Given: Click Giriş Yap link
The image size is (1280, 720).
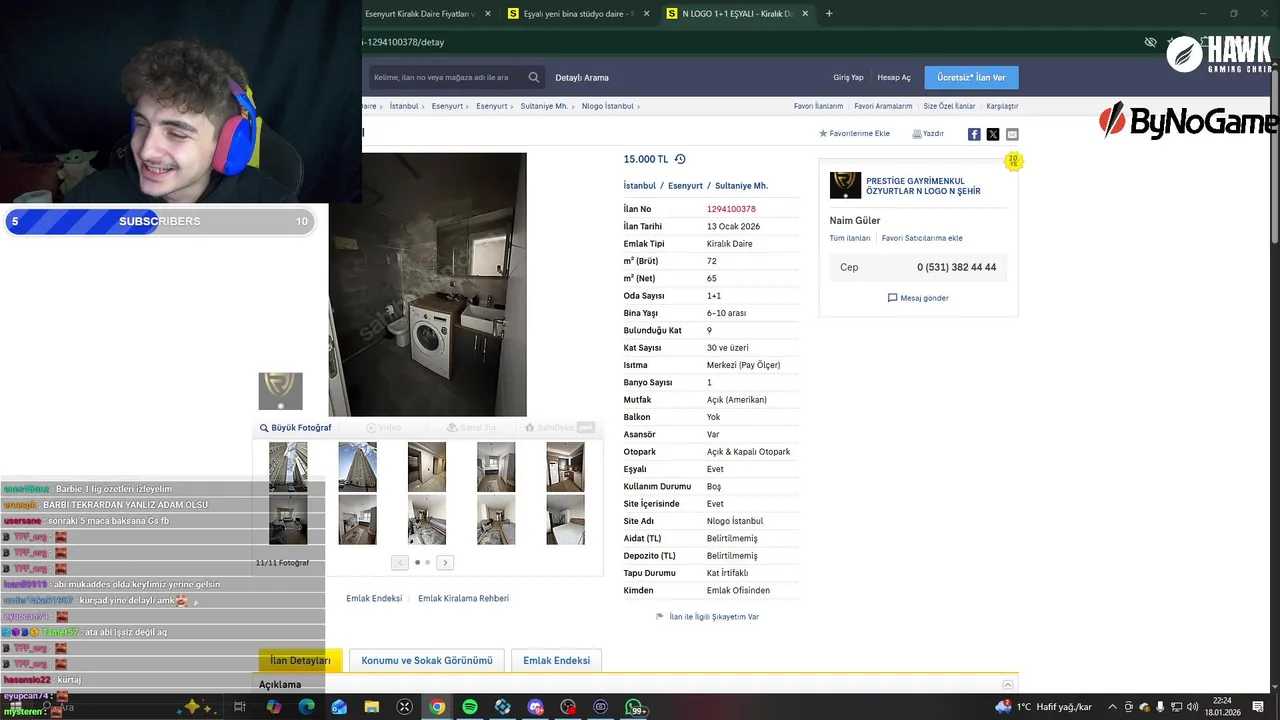Looking at the screenshot, I should pos(848,77).
